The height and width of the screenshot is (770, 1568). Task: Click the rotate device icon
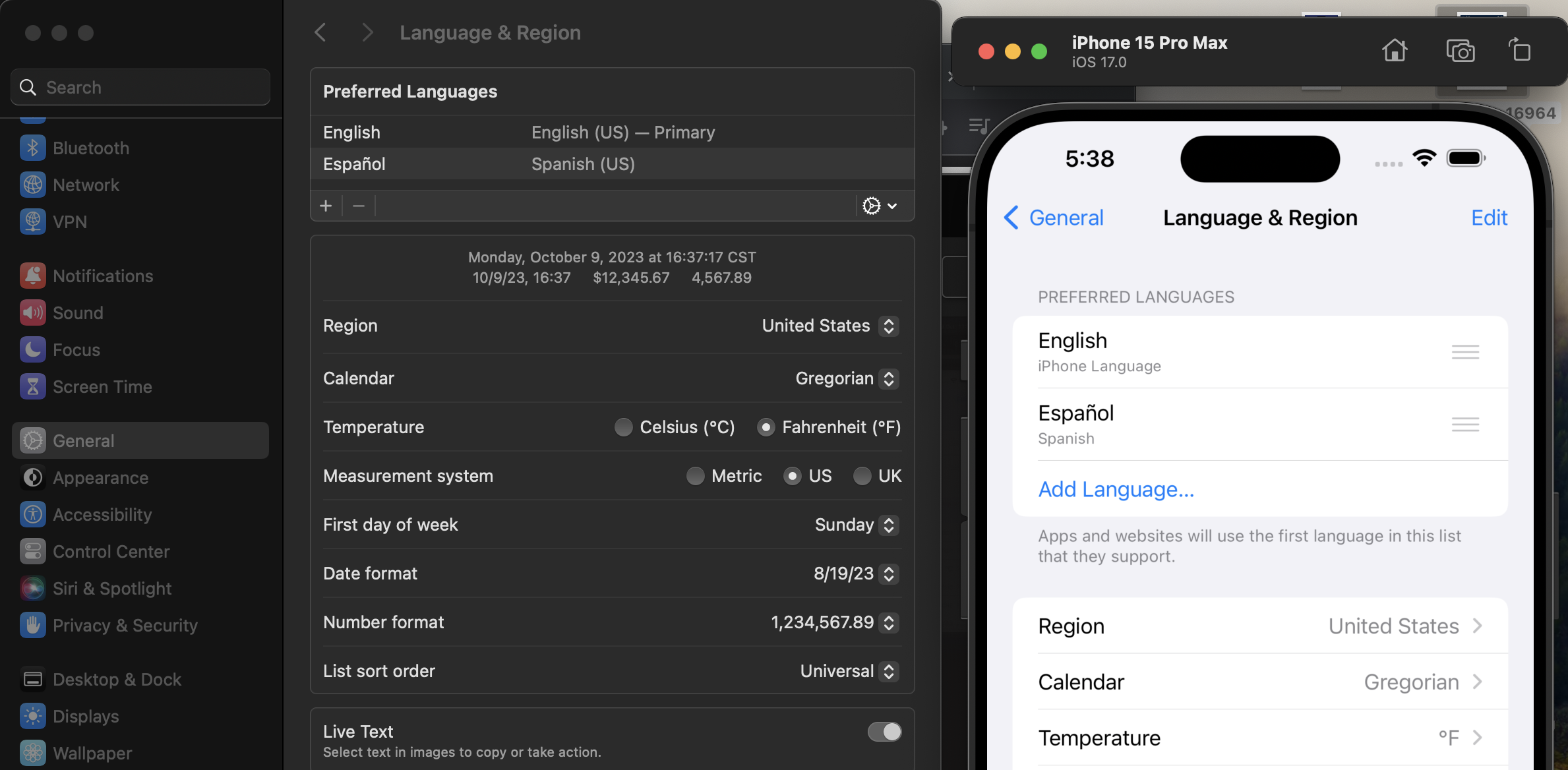pos(1520,50)
